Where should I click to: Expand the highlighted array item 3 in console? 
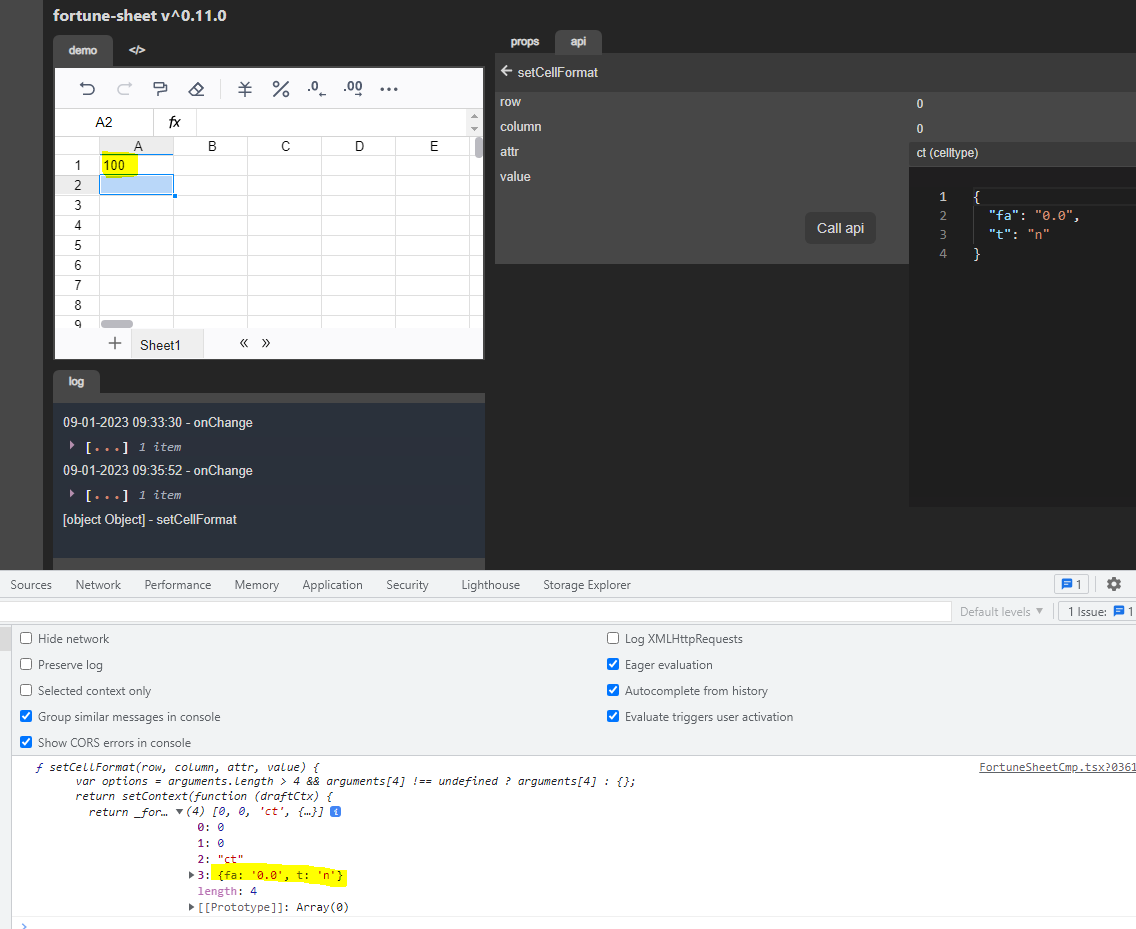point(192,875)
